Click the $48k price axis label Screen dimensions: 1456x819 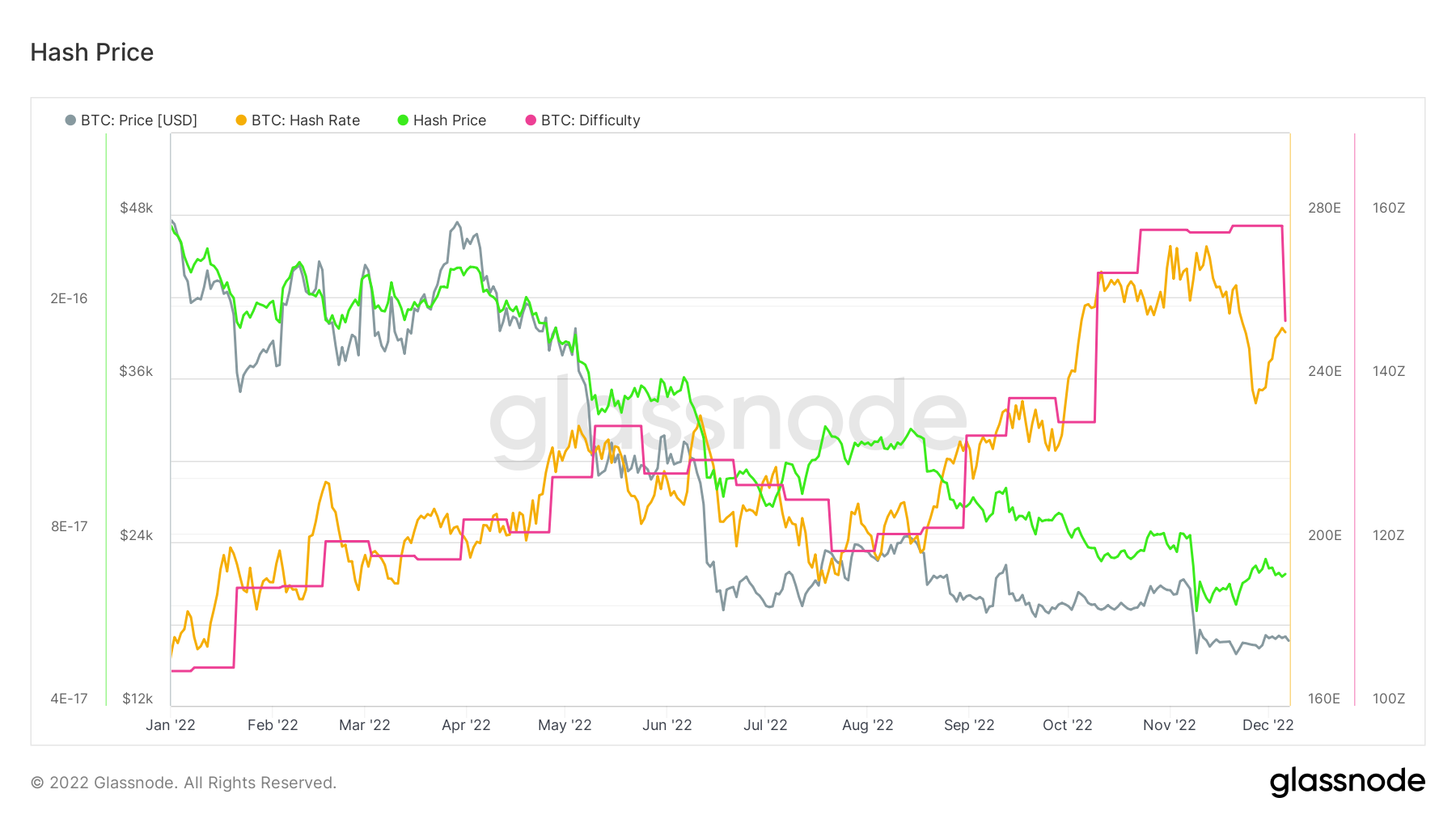[x=137, y=208]
